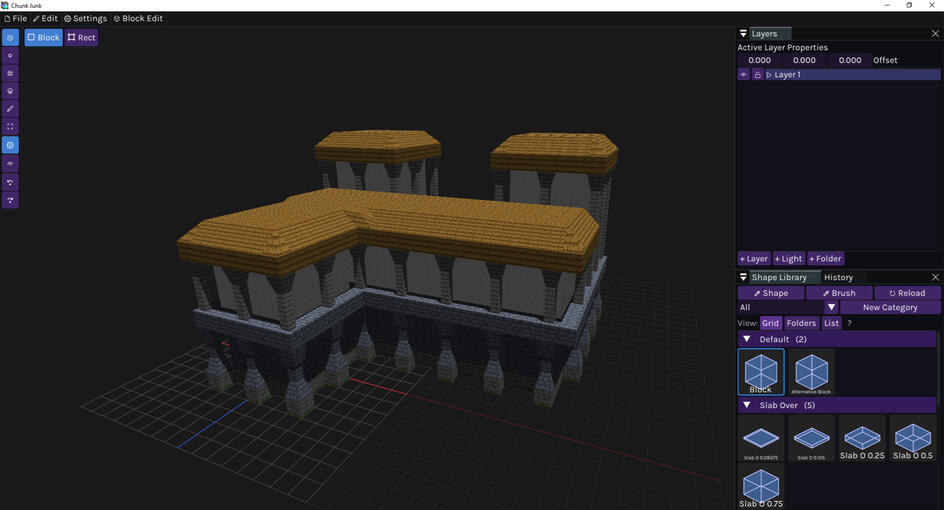Click the highlighted target circle tool icon
The width and height of the screenshot is (944, 510).
pyautogui.click(x=10, y=145)
